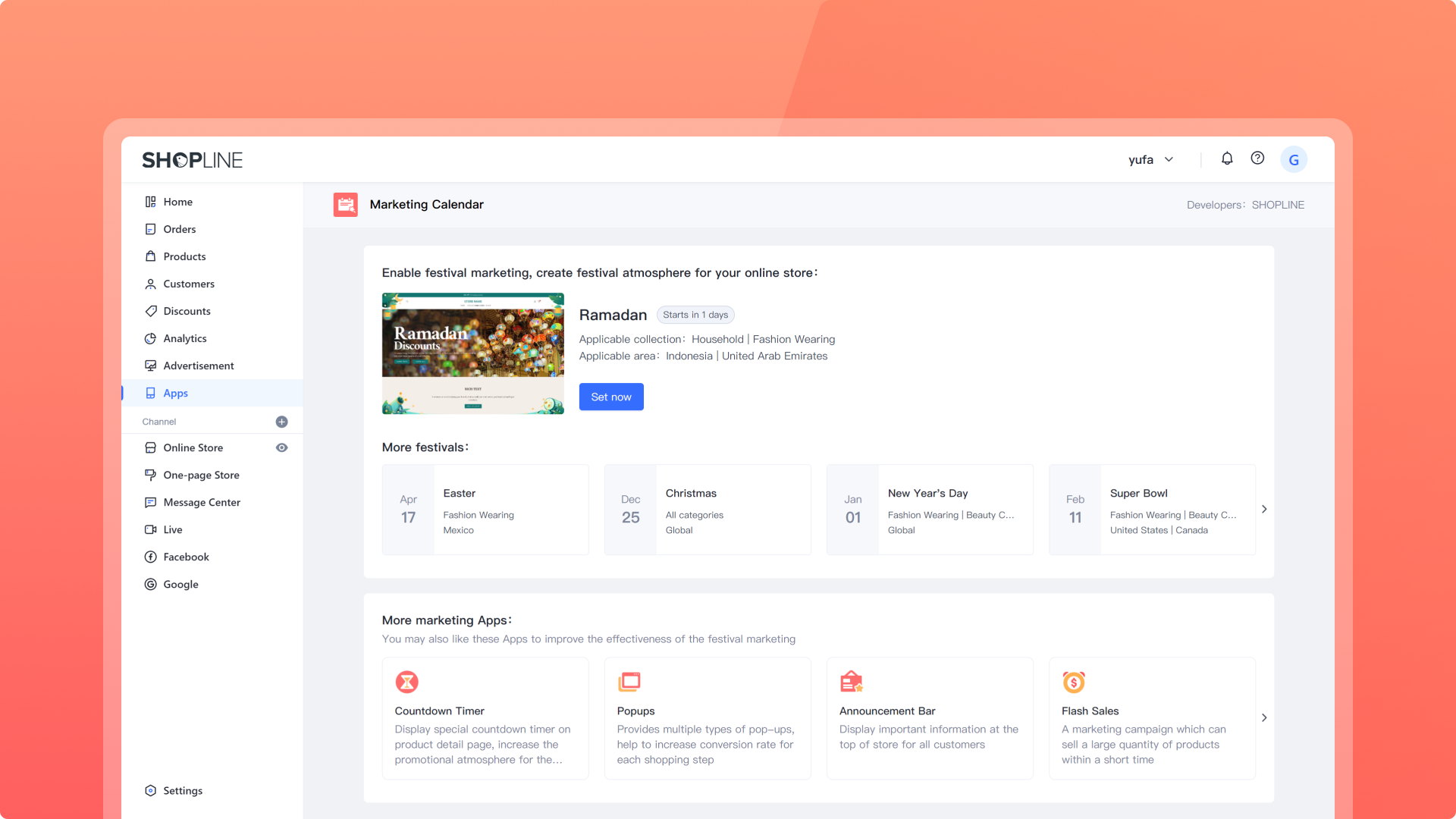Select the Announcement Bar app icon
Screen dimensions: 1456x819
(851, 682)
